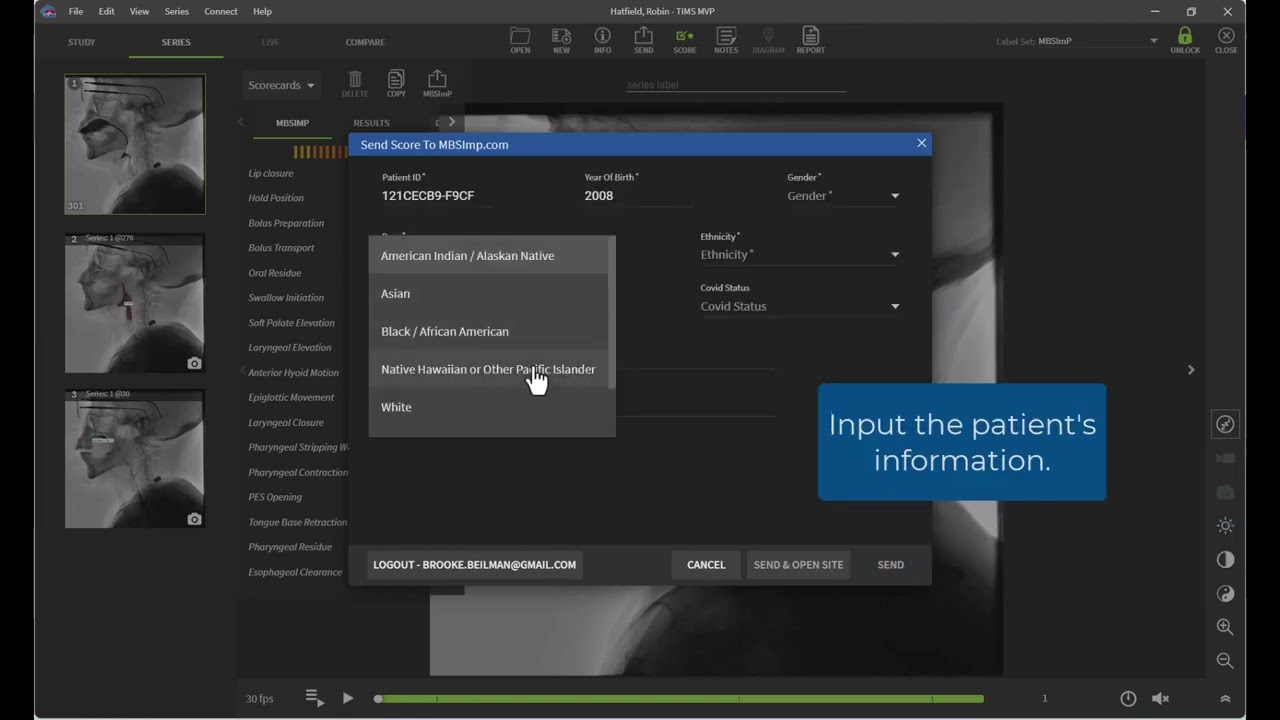Open the Series menu

click(x=176, y=11)
